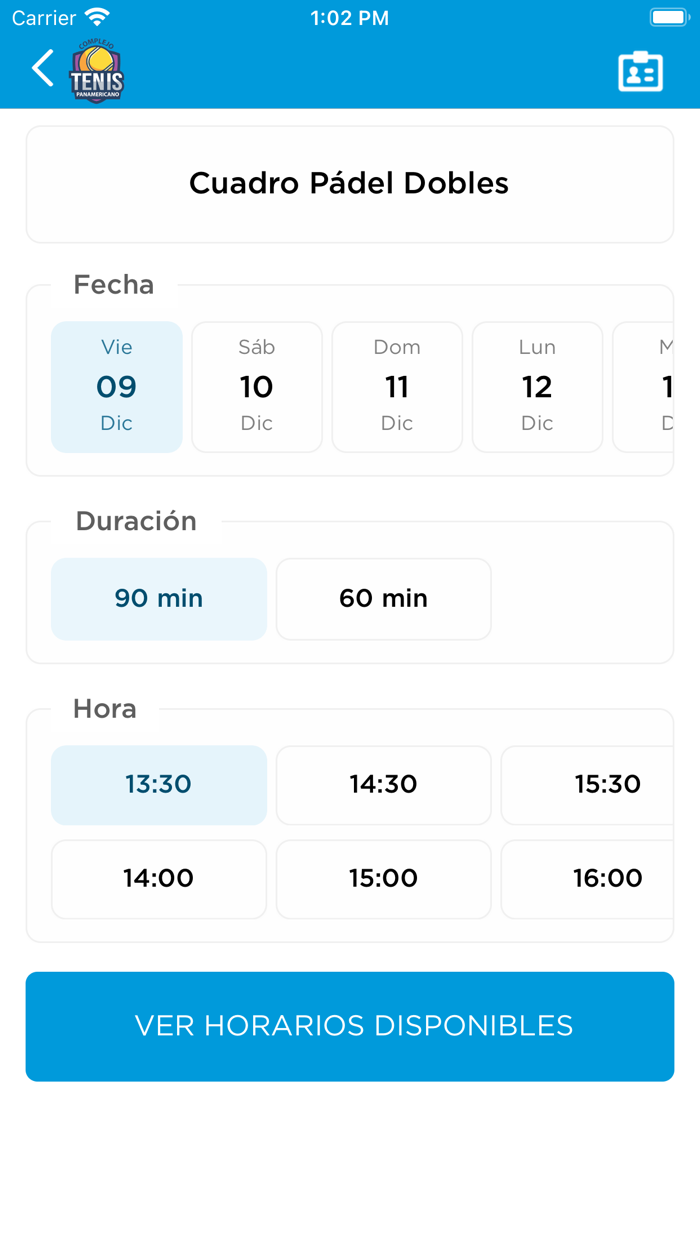Tap the Cuadro Pádel Dobles title card

click(349, 184)
